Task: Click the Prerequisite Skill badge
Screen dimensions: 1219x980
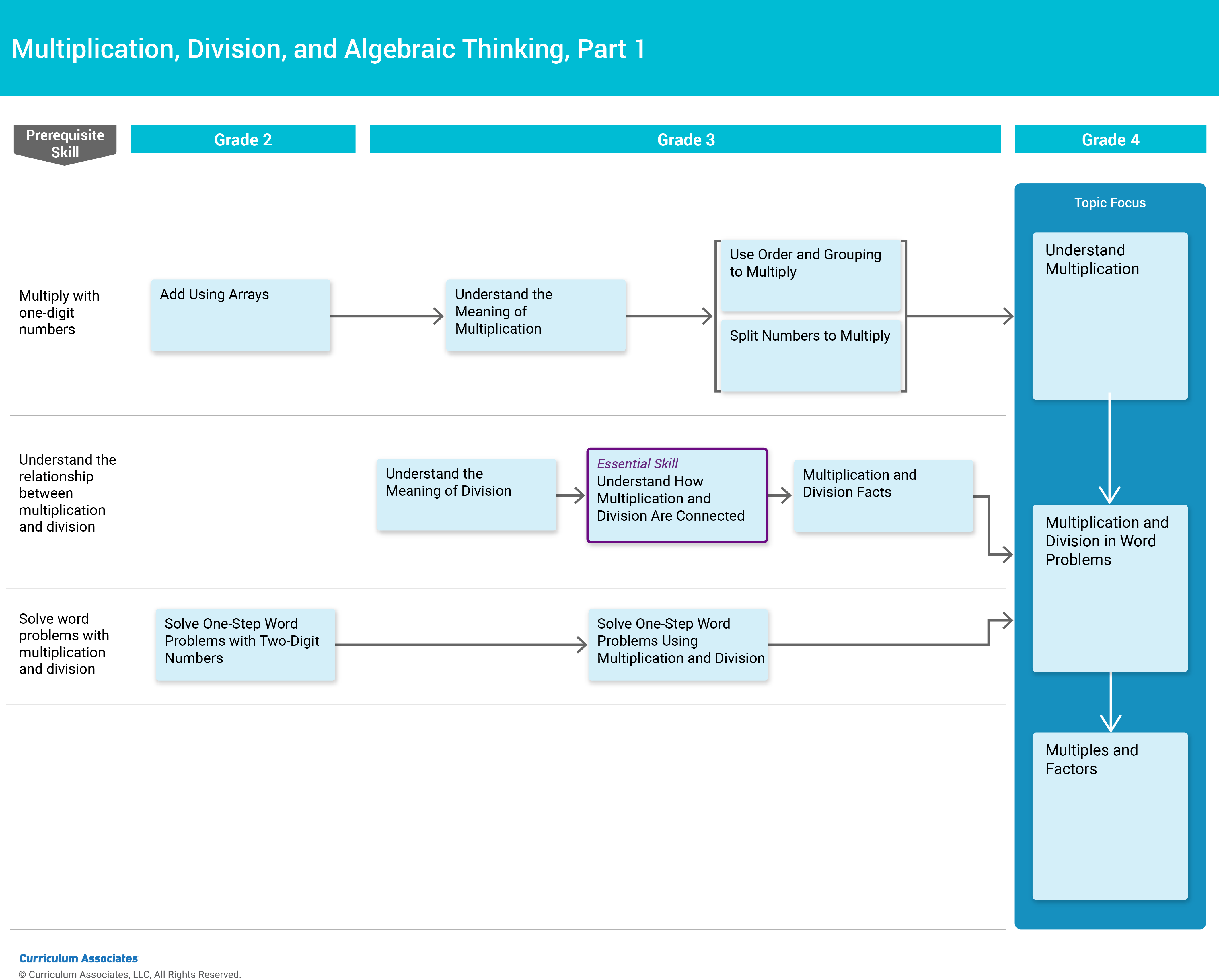Action: coord(65,144)
